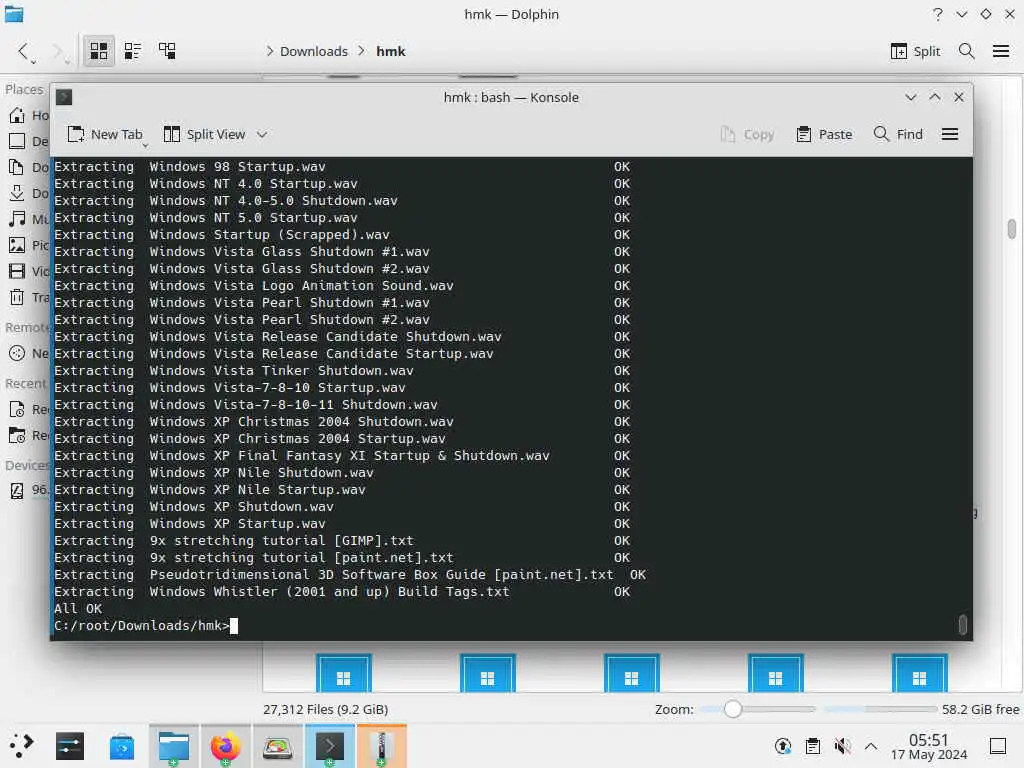Click the command prompt line in terminal
This screenshot has width=1024, height=768.
point(146,625)
